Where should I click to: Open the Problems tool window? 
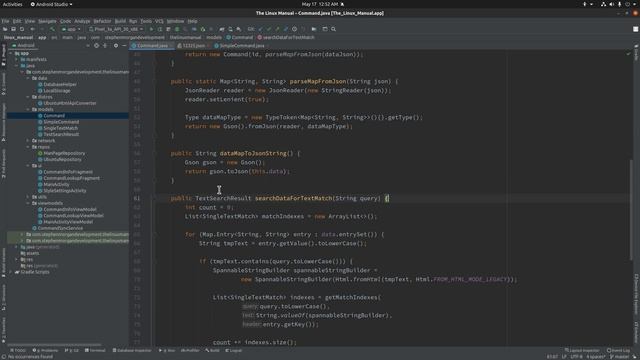45,350
